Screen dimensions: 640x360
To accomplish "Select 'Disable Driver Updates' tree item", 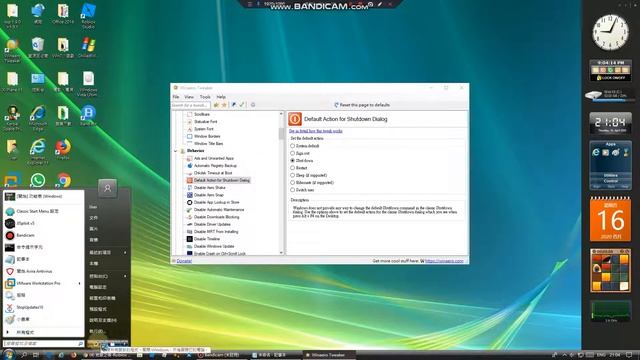I will (x=212, y=224).
